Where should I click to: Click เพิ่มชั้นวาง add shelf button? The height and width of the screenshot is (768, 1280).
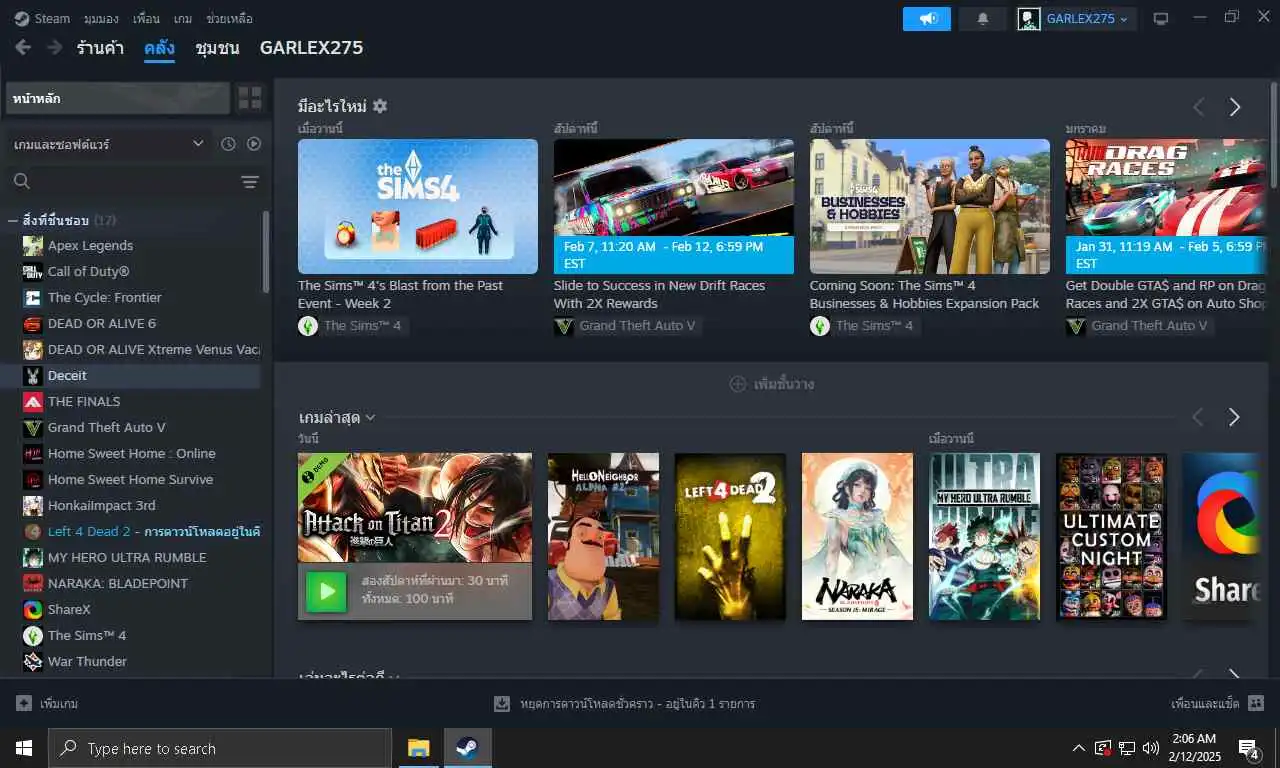pyautogui.click(x=771, y=384)
